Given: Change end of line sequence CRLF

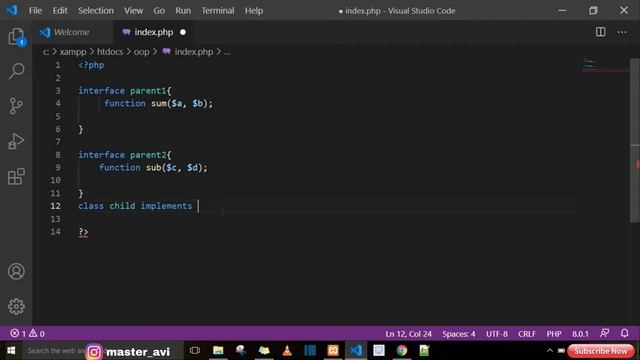Looking at the screenshot, I should coord(527,333).
